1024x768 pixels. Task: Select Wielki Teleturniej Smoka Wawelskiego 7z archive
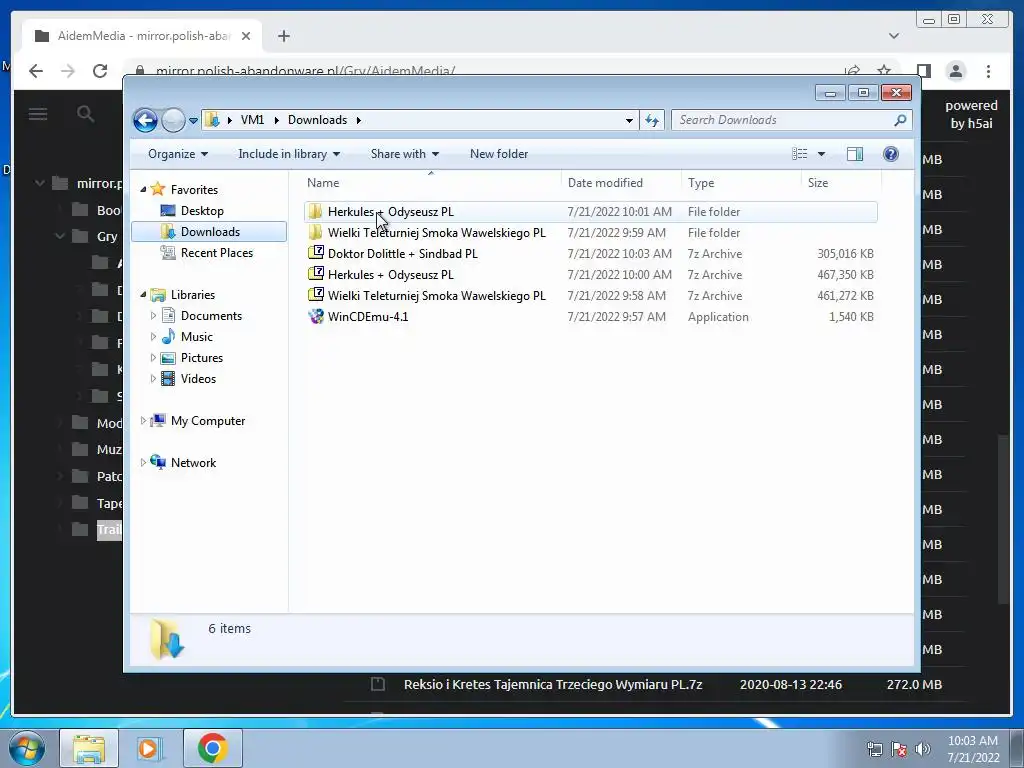pyautogui.click(x=590, y=296)
